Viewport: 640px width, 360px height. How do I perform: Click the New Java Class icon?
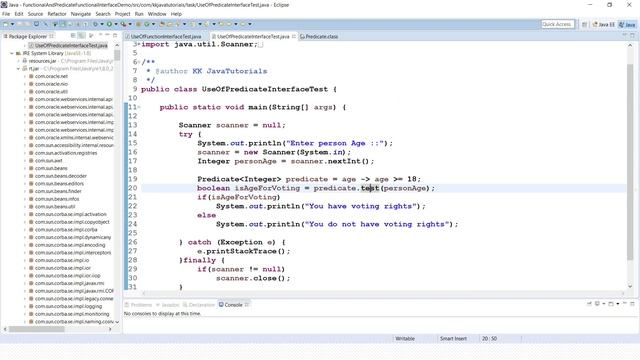(x=147, y=24)
